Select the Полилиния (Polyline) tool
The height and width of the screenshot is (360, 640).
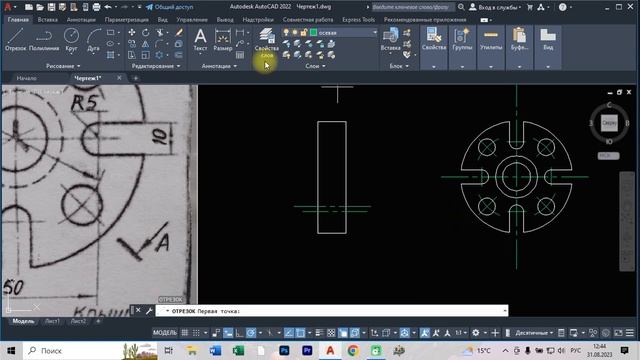pos(44,40)
